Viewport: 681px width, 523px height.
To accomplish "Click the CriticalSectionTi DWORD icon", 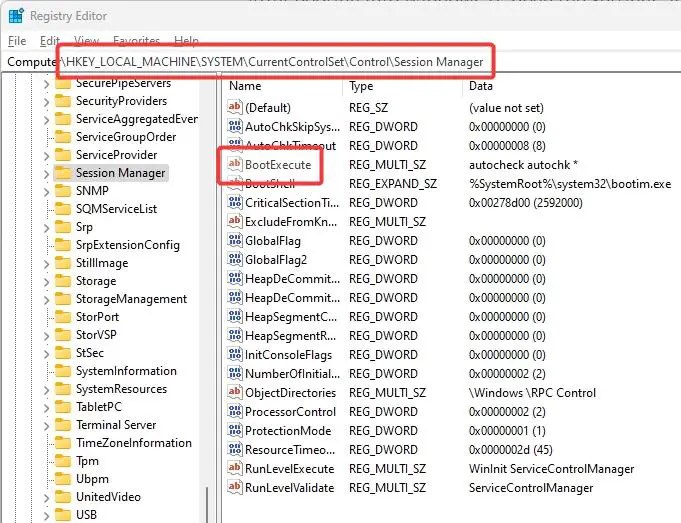I will (x=235, y=202).
